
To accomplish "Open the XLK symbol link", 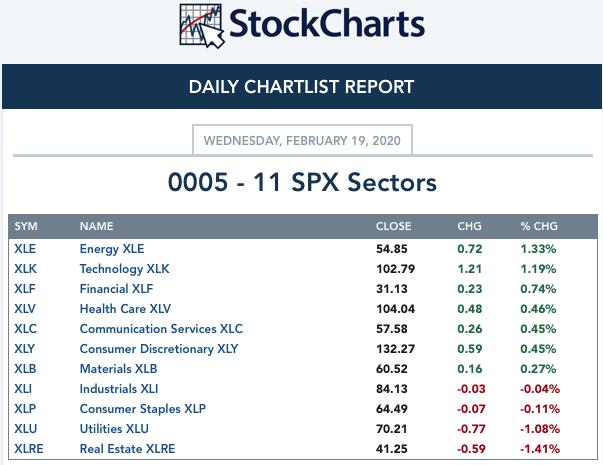I will 25,269.
